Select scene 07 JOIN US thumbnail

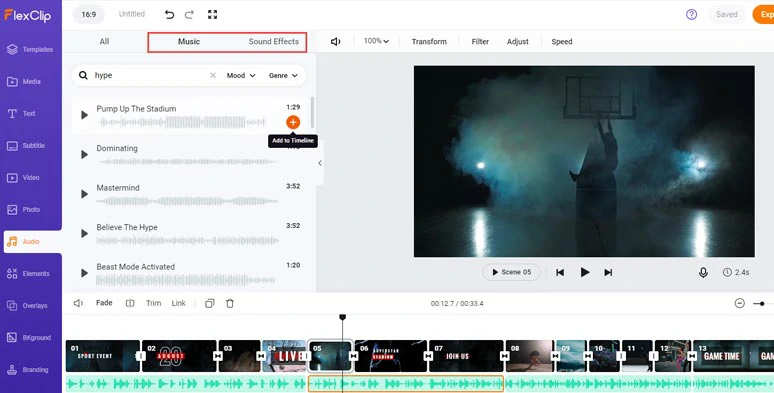[466, 356]
